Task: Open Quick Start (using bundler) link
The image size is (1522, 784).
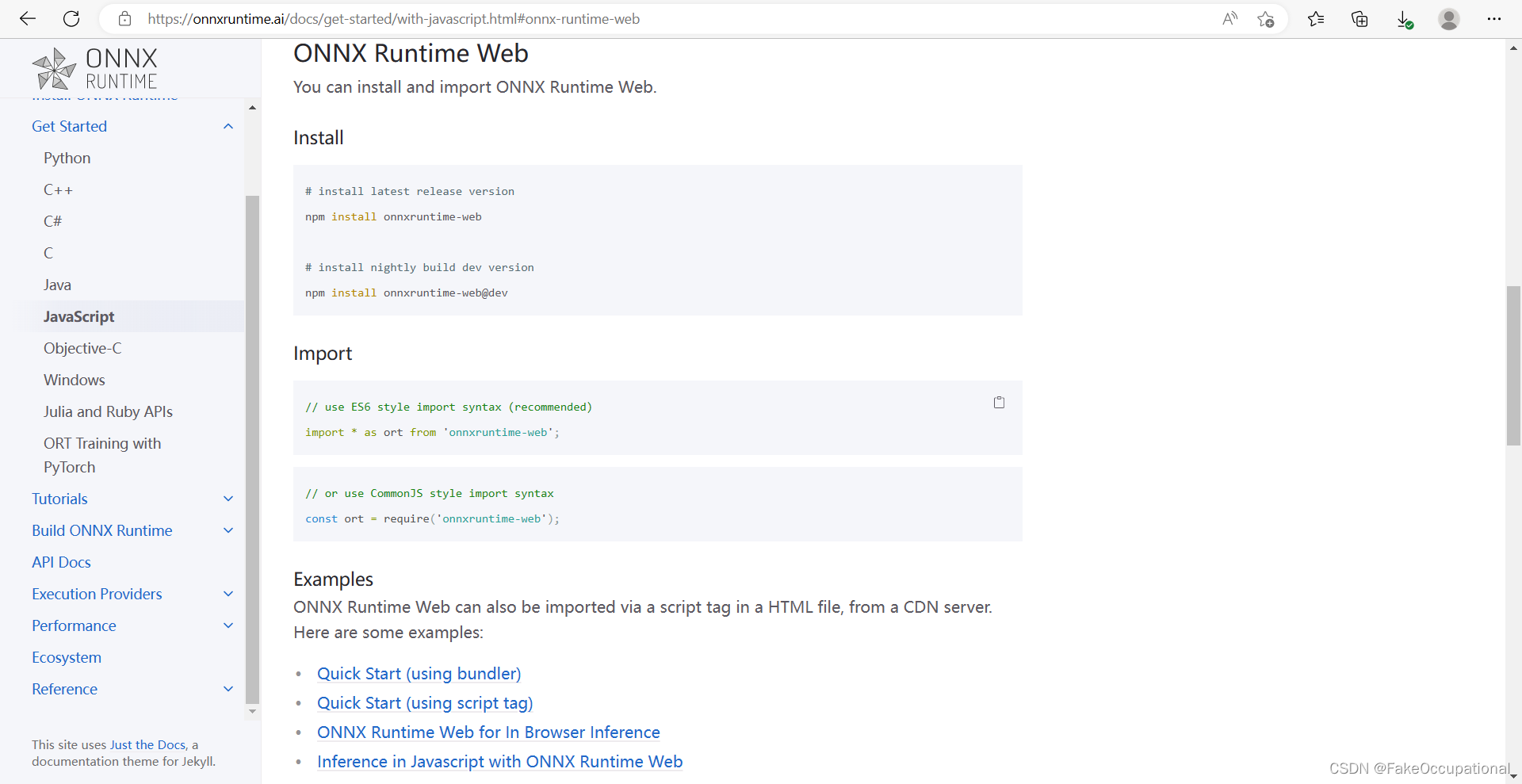Action: coord(419,673)
